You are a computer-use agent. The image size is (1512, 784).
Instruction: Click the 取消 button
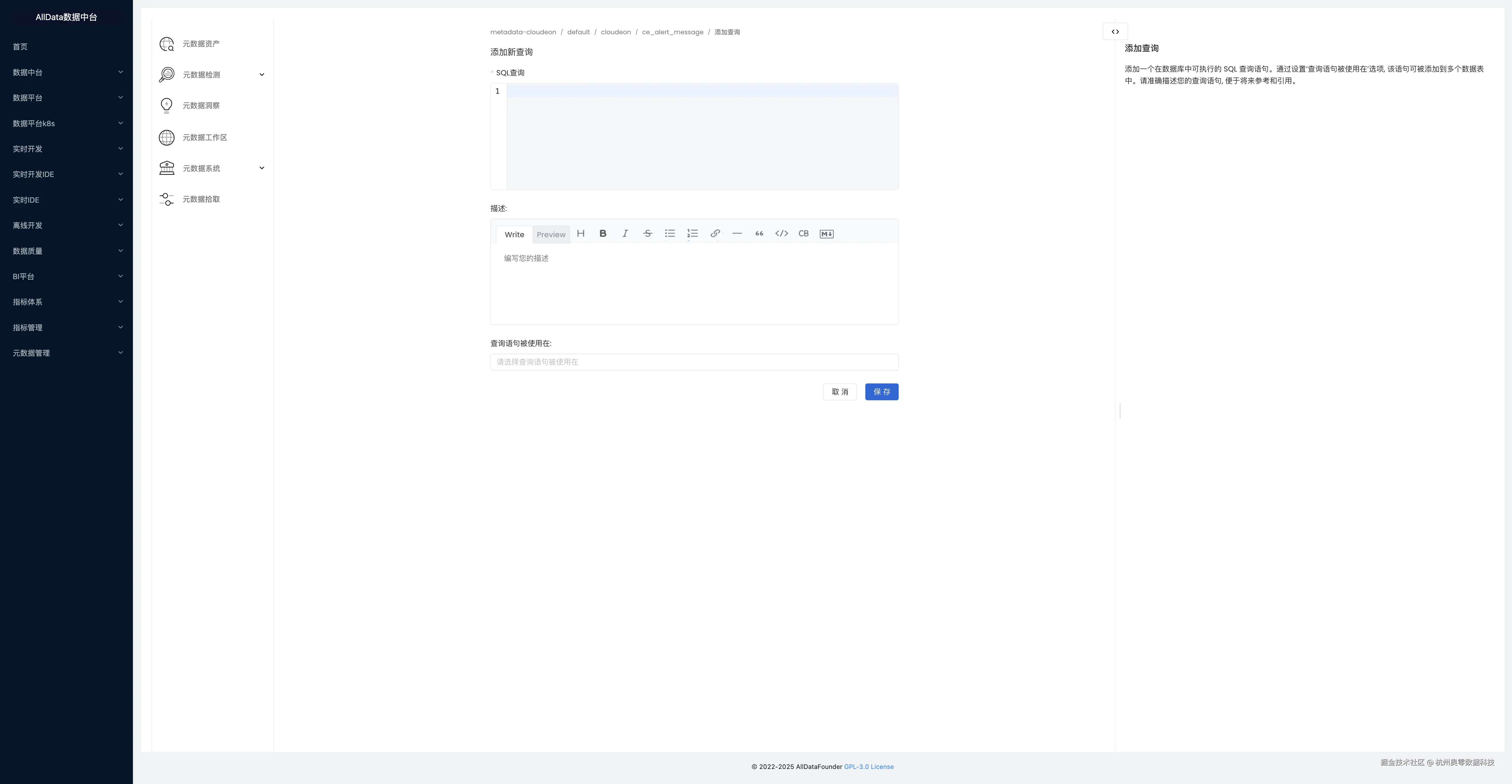[839, 392]
